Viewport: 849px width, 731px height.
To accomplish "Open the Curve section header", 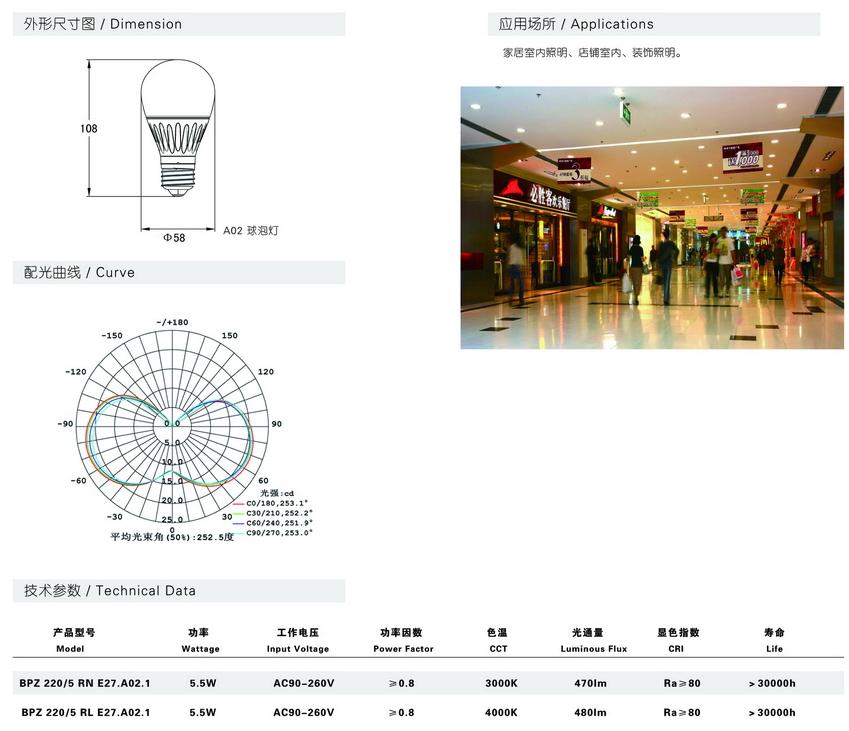I will [x=80, y=272].
